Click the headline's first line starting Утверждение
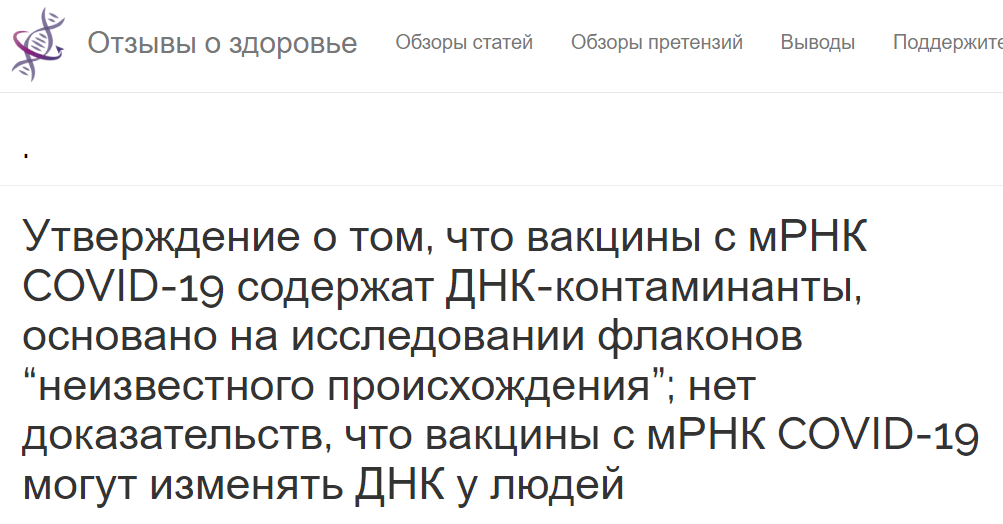This screenshot has height=524, width=1003. 445,237
